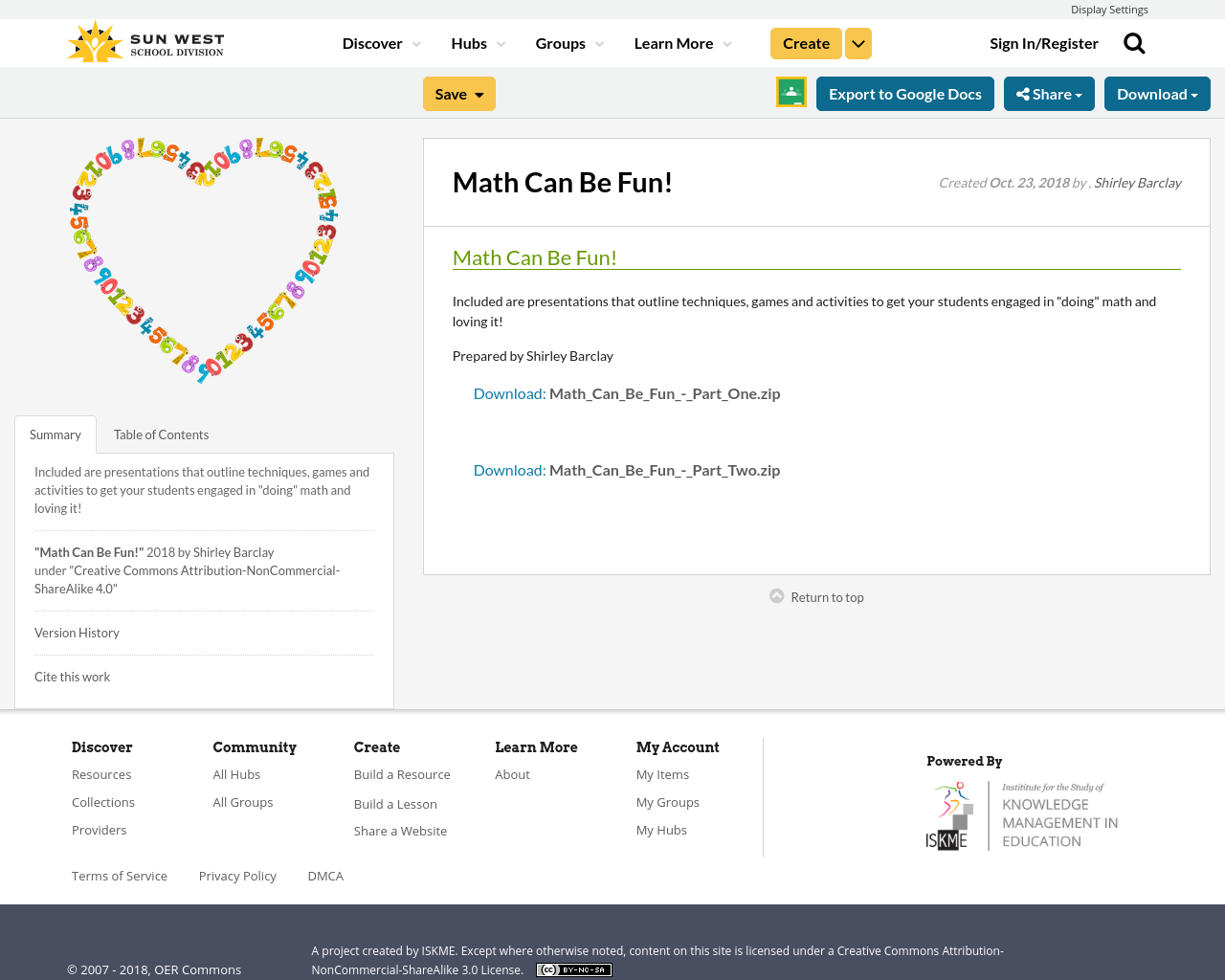Image resolution: width=1225 pixels, height=980 pixels.
Task: Click Export to Google Docs
Action: [904, 92]
